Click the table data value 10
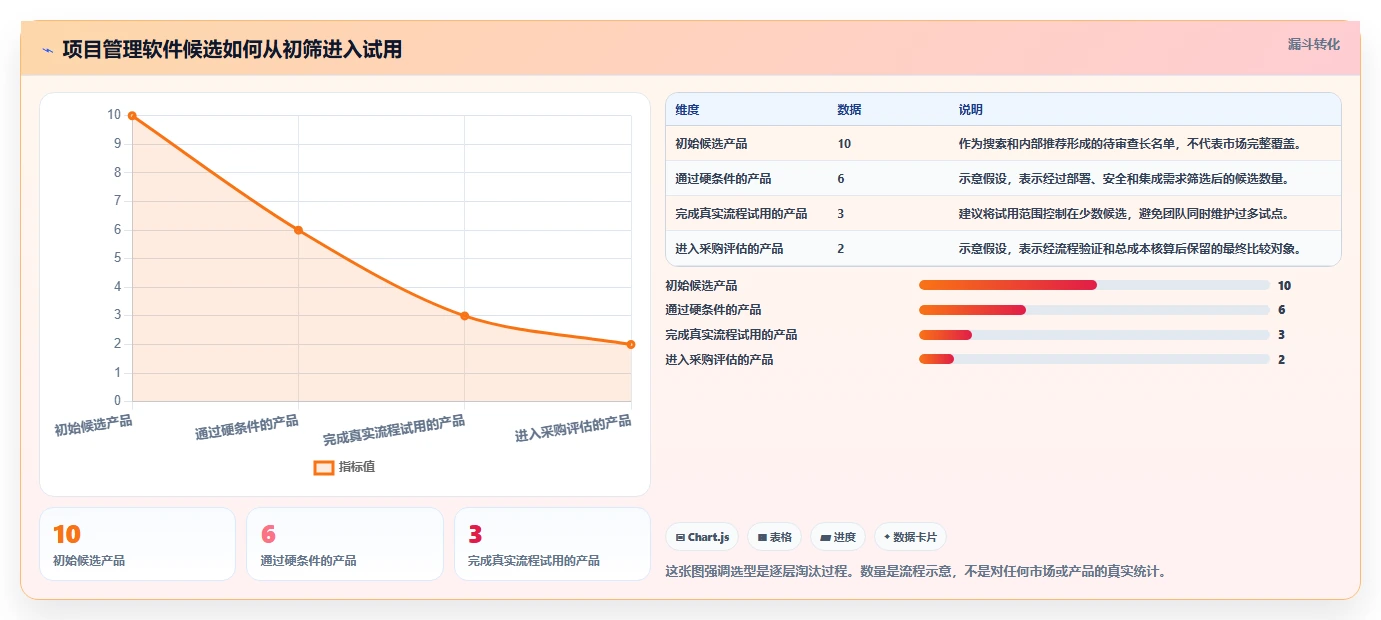Screen dimensions: 1381x620 pyautogui.click(x=844, y=144)
